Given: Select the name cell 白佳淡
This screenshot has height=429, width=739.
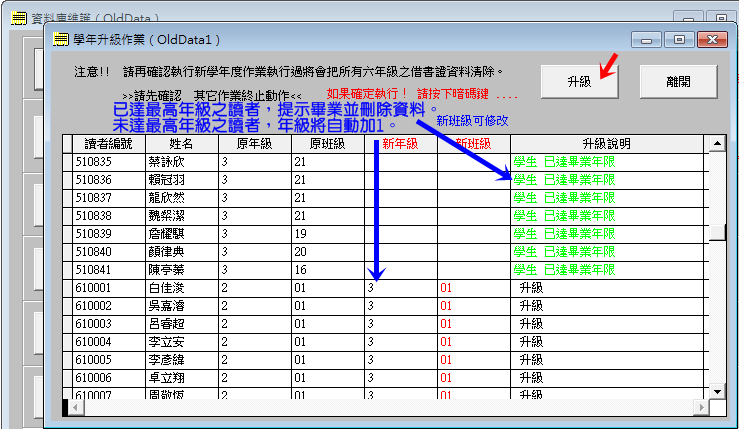Looking at the screenshot, I should [182, 288].
